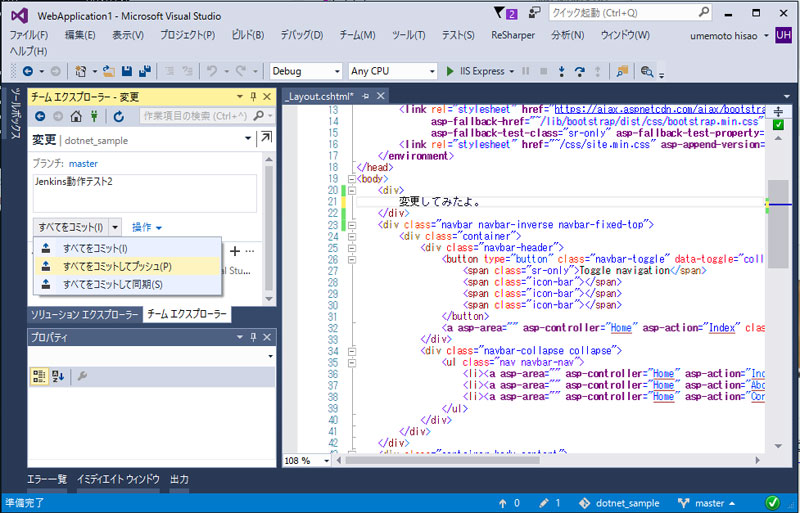This screenshot has height=513, width=800.
Task: Save the current file using the toolbar icon
Action: click(x=127, y=71)
